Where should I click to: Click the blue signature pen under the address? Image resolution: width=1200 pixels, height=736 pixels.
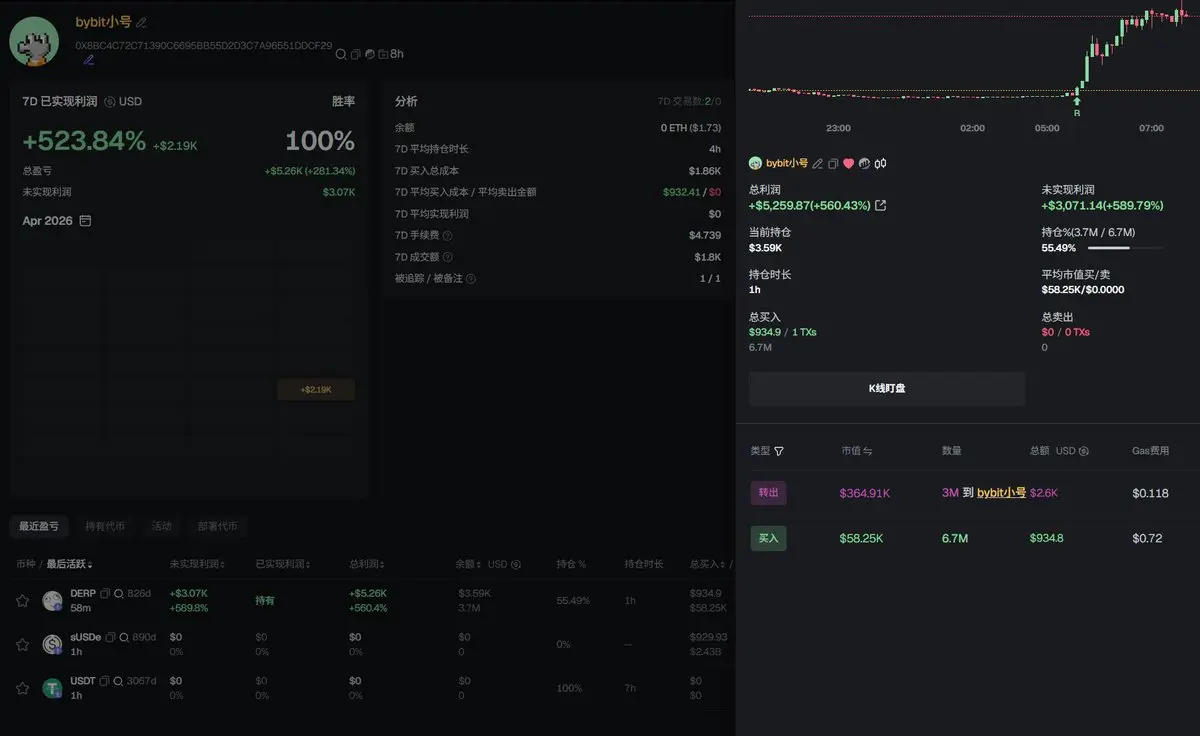pos(89,60)
